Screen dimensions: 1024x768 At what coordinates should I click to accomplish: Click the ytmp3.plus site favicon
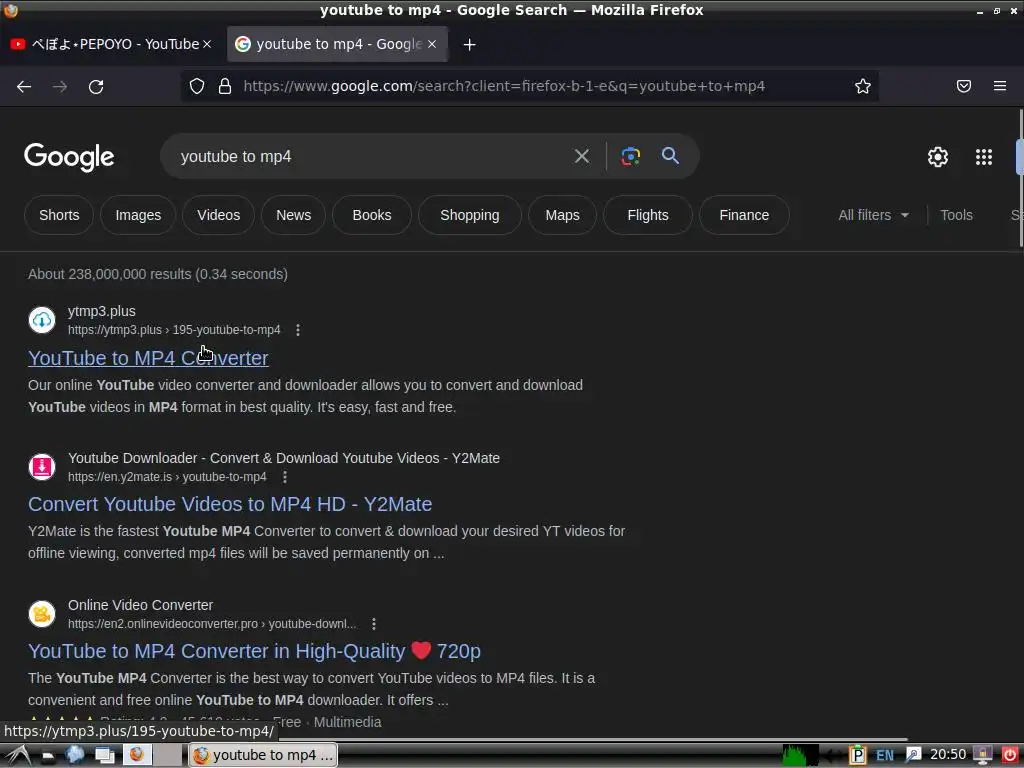42,320
